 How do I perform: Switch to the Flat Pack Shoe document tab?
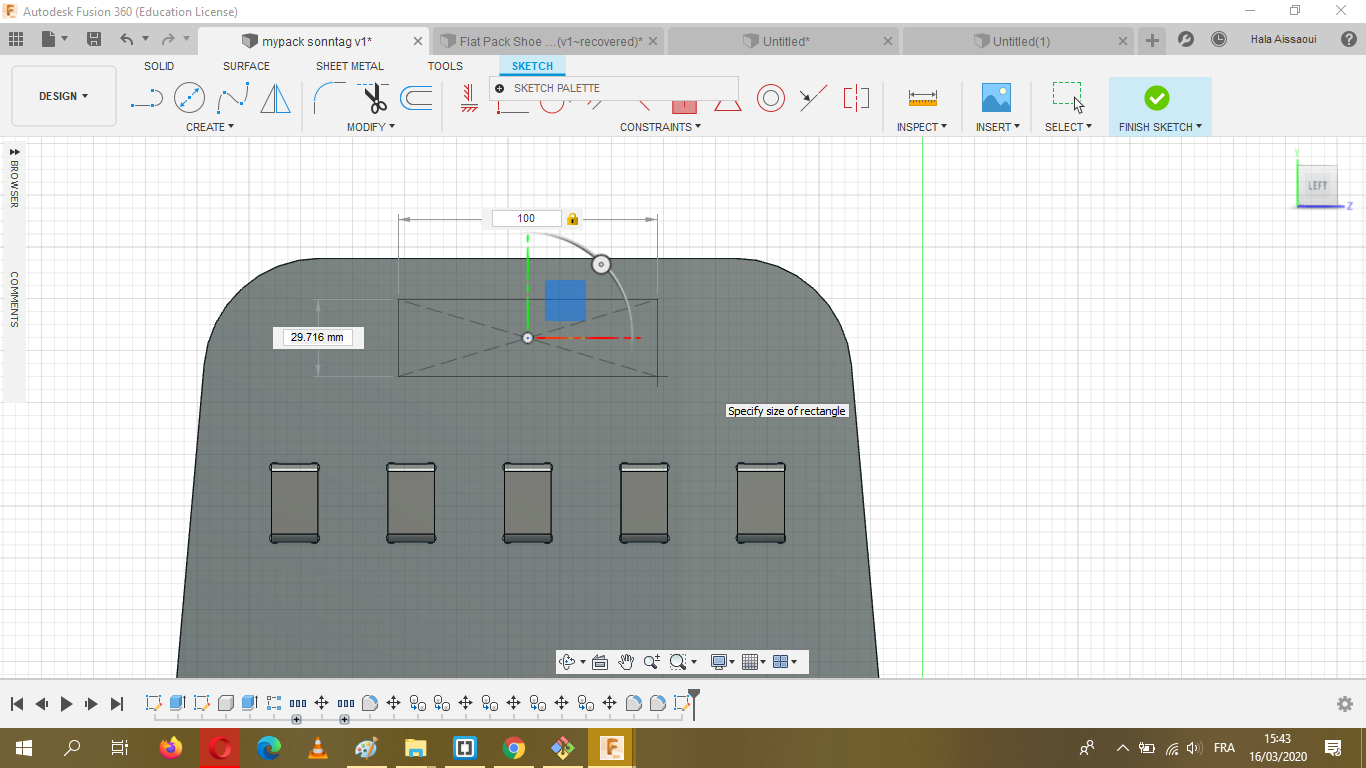pyautogui.click(x=548, y=41)
